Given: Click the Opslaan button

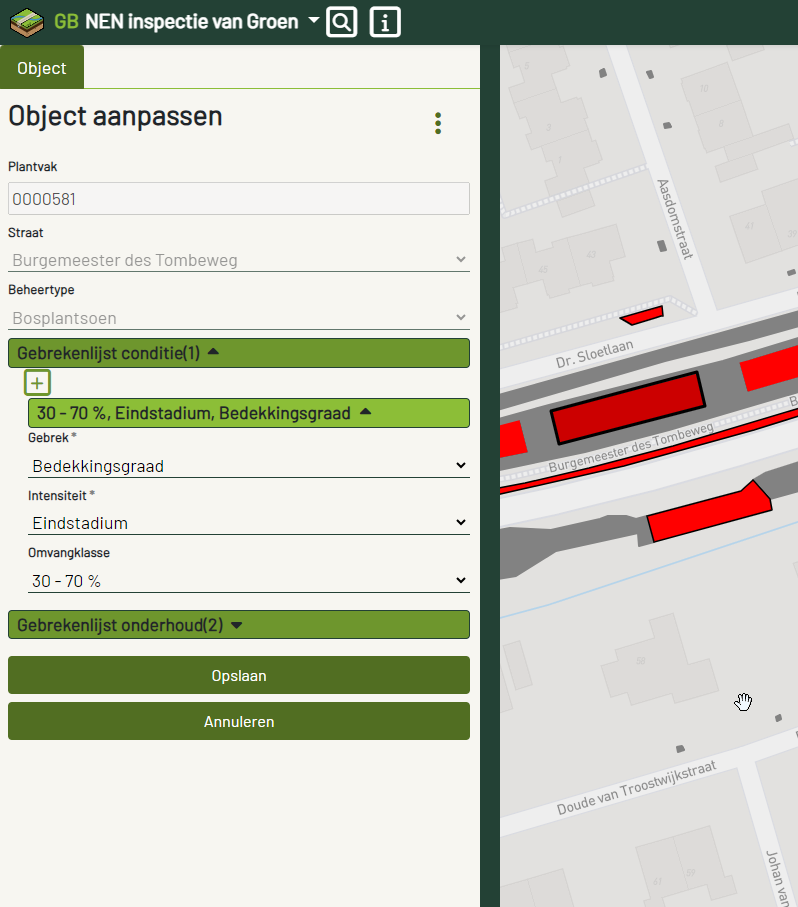Looking at the screenshot, I should coord(238,676).
